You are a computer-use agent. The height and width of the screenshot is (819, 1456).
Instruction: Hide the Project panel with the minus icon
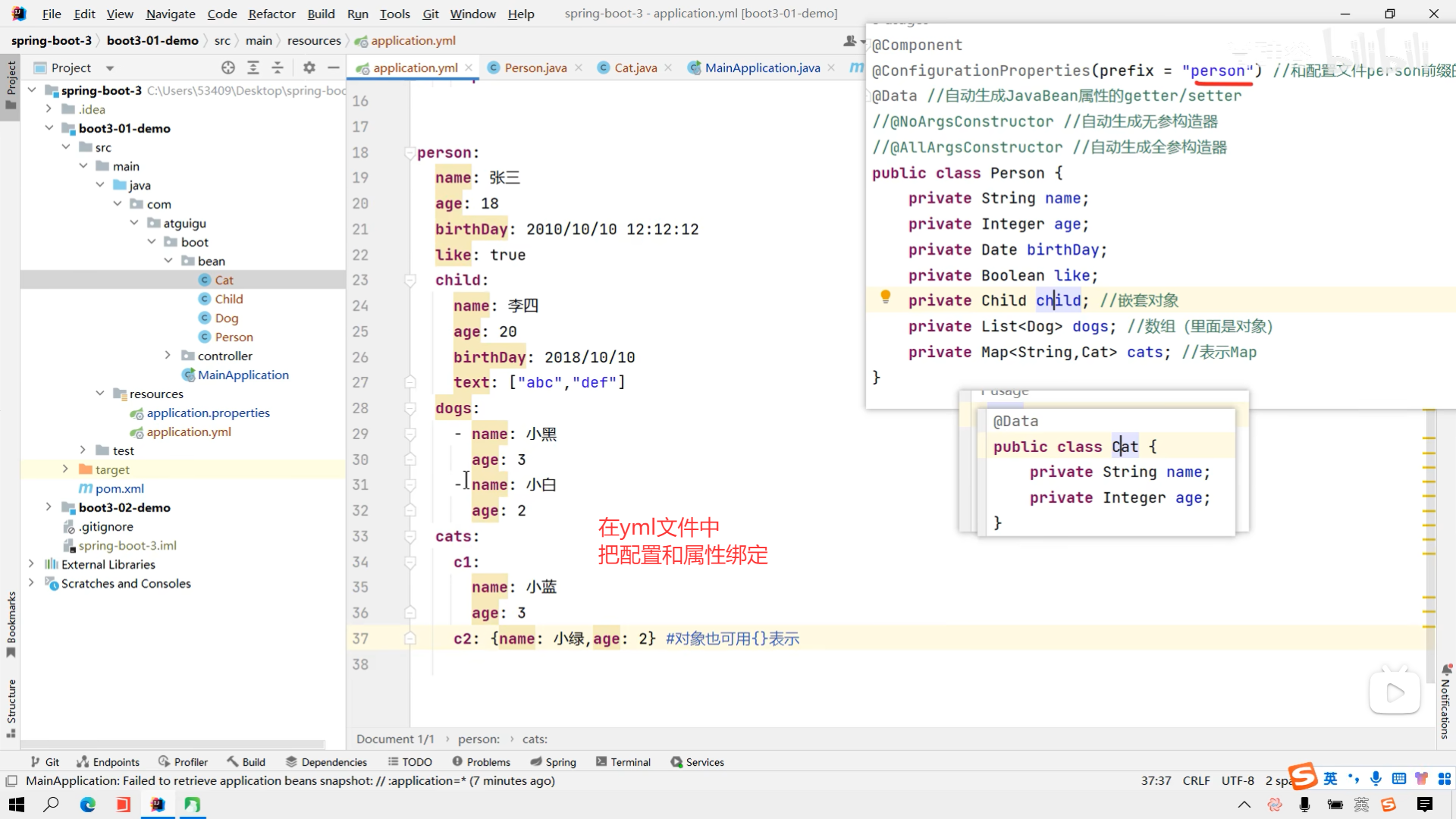(333, 67)
